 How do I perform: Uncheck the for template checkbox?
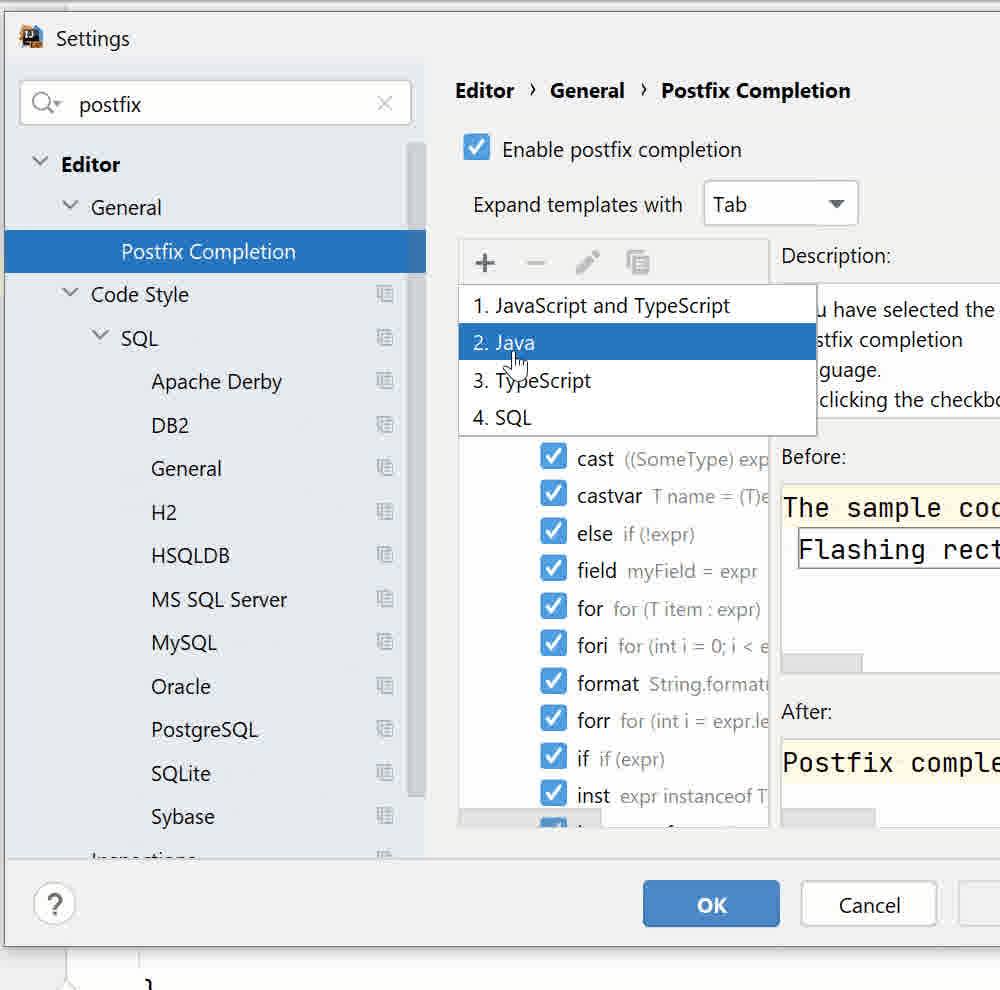point(553,607)
